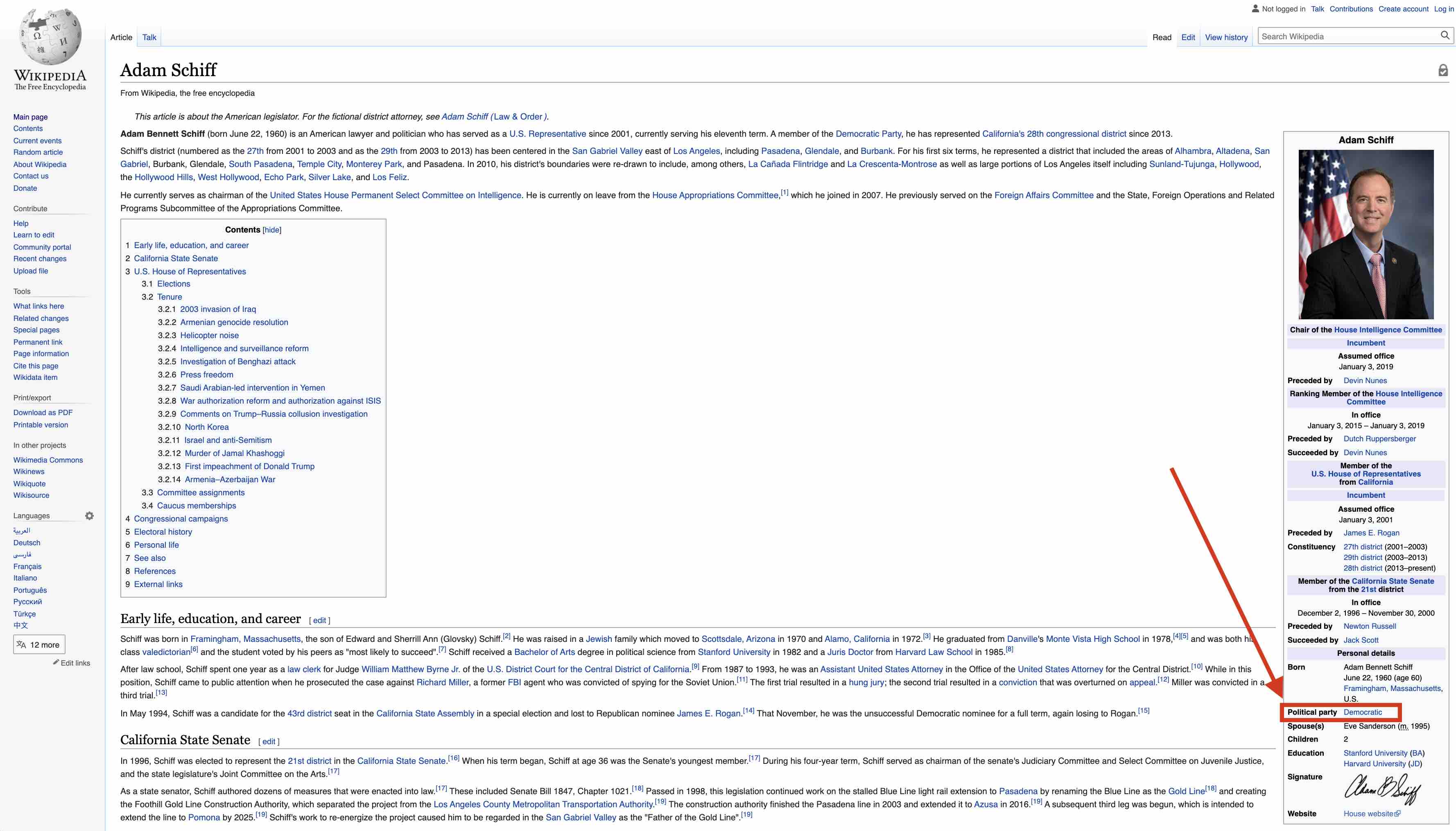Open the language settings gear icon
This screenshot has width=1456, height=831.
pyautogui.click(x=90, y=515)
